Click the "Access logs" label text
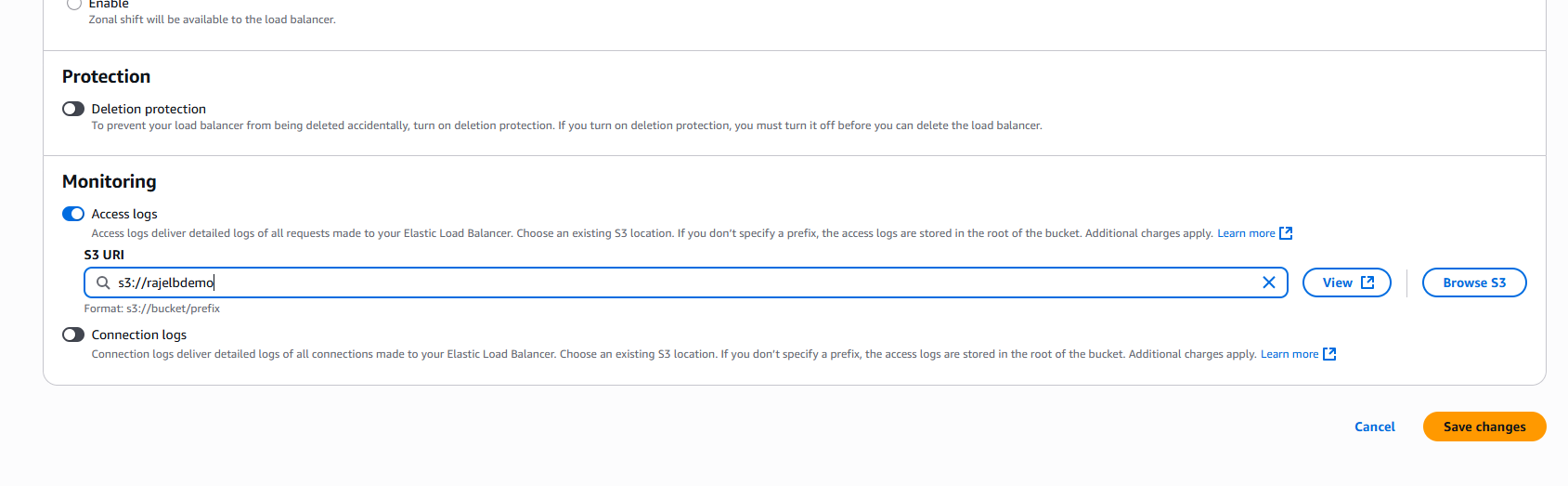The image size is (1568, 486). coord(124,214)
